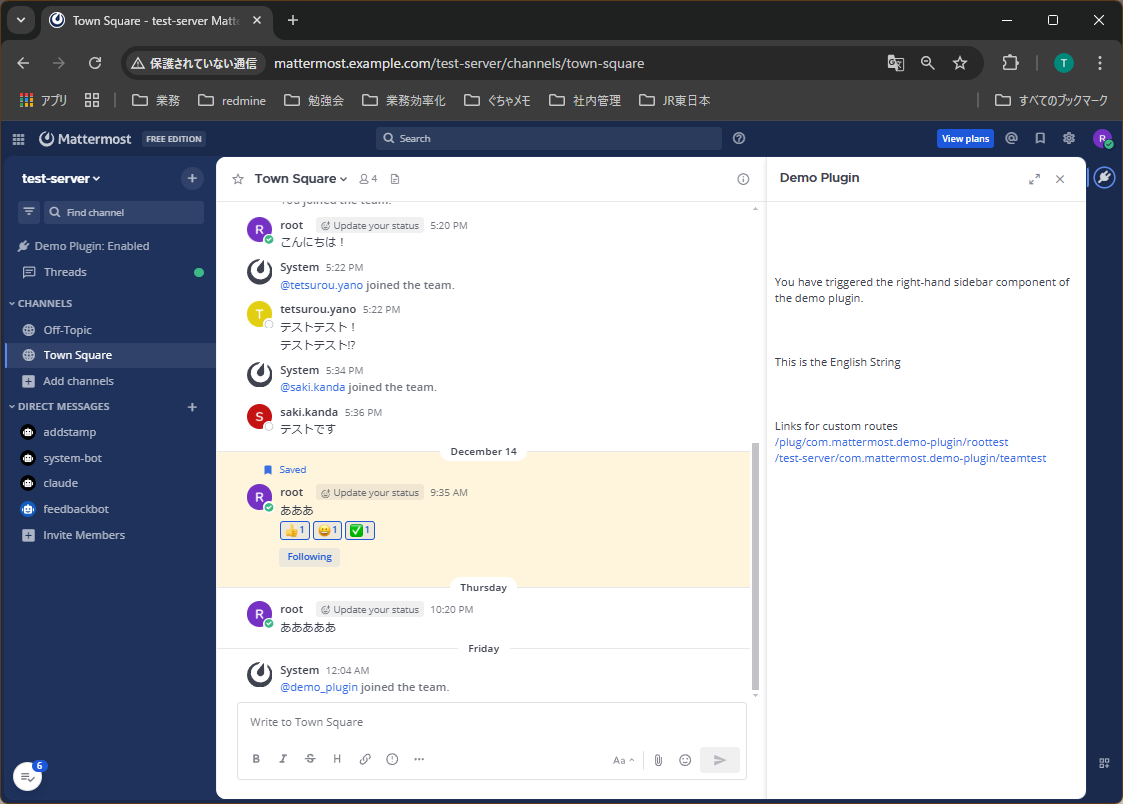Open channel bookmarks file icon

pyautogui.click(x=395, y=179)
